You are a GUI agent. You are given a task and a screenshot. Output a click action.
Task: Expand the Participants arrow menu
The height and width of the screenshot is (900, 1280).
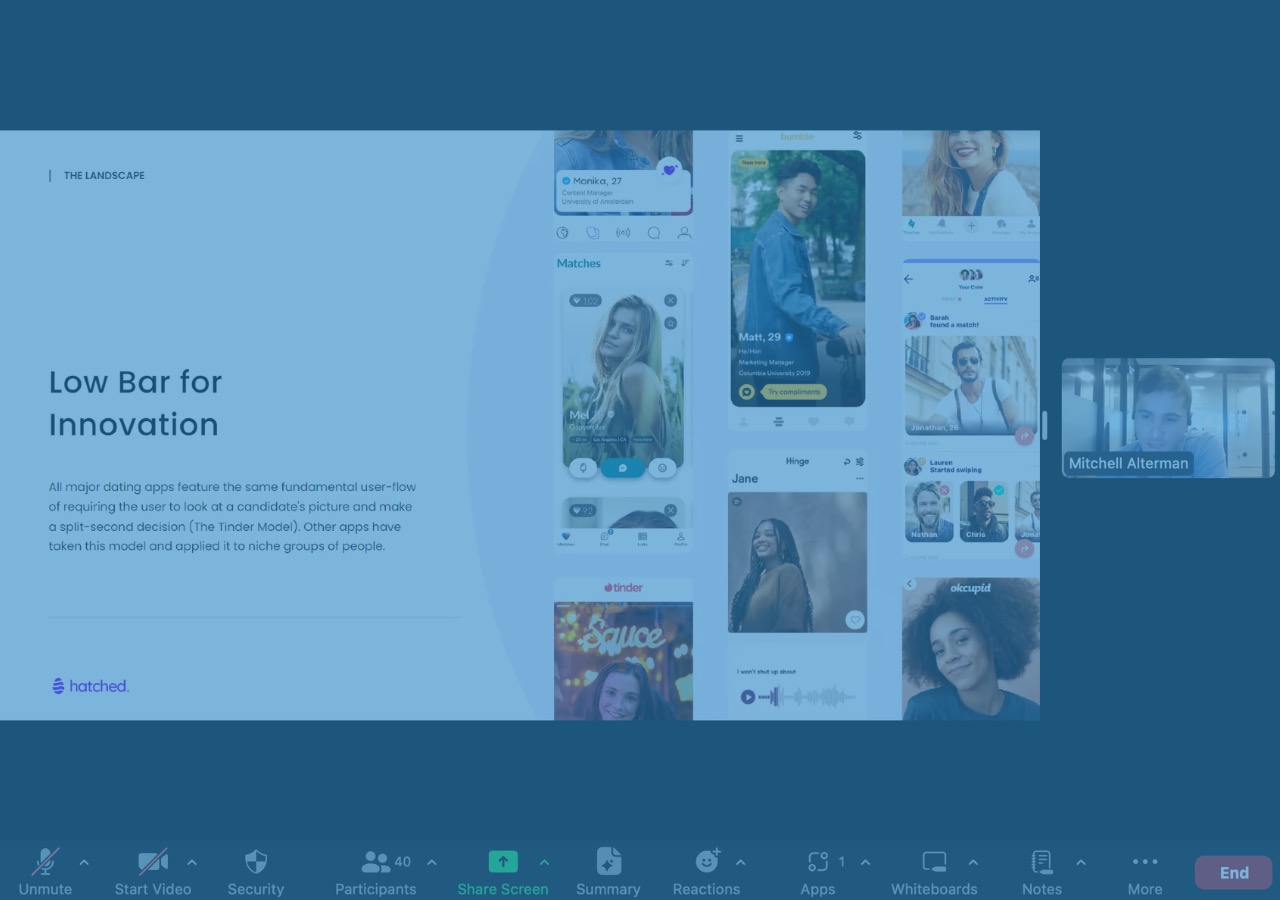point(432,862)
